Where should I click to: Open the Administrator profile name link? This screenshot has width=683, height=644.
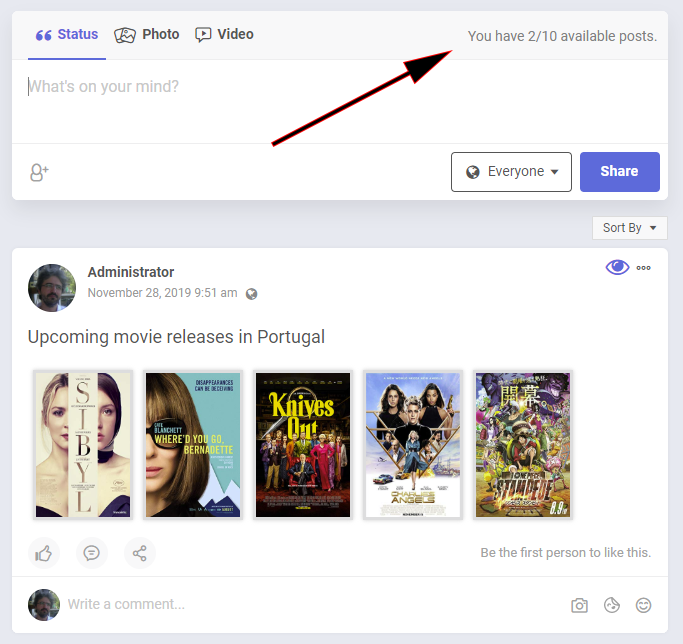pos(131,272)
